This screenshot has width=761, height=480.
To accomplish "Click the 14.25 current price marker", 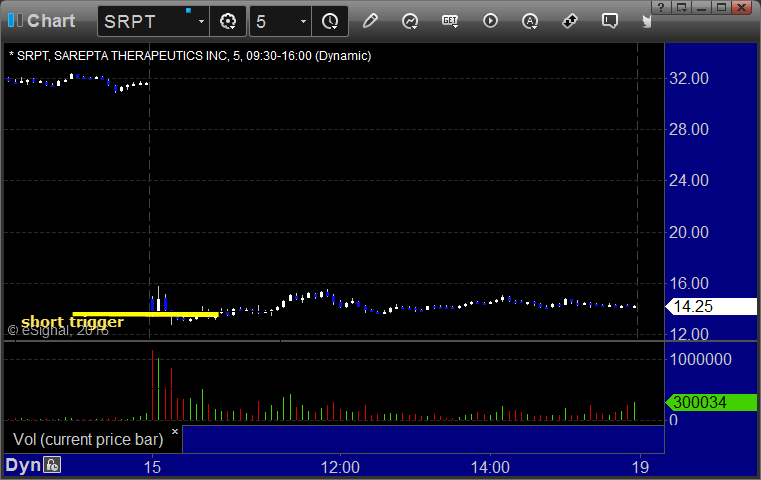I will 711,306.
